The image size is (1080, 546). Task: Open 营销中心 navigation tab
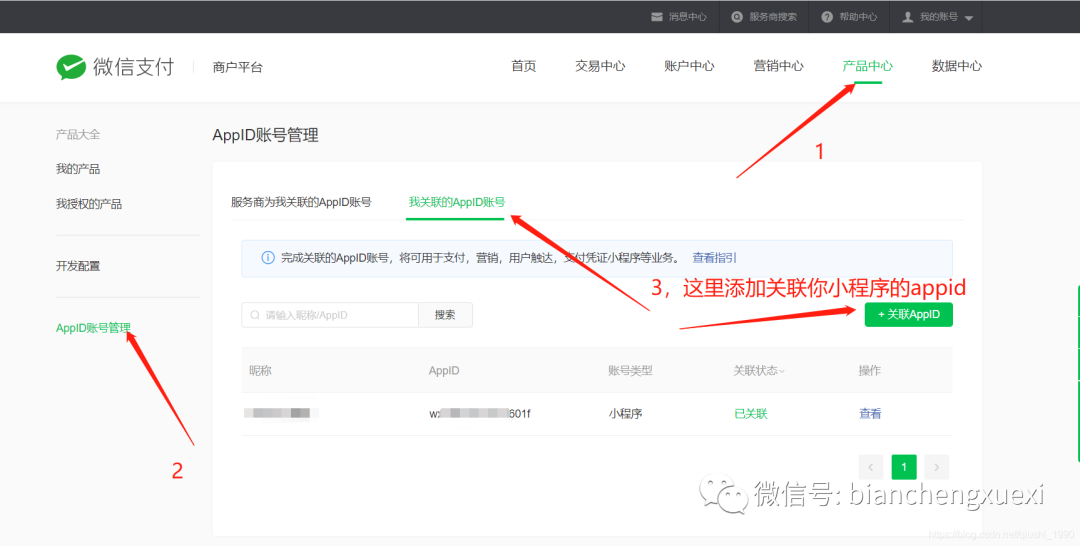(x=778, y=66)
